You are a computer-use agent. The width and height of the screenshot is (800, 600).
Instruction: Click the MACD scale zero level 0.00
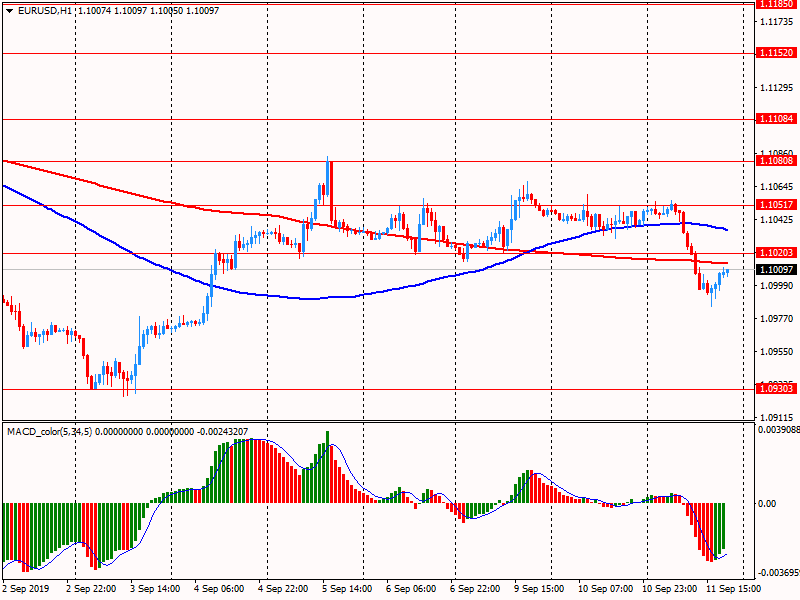point(767,504)
